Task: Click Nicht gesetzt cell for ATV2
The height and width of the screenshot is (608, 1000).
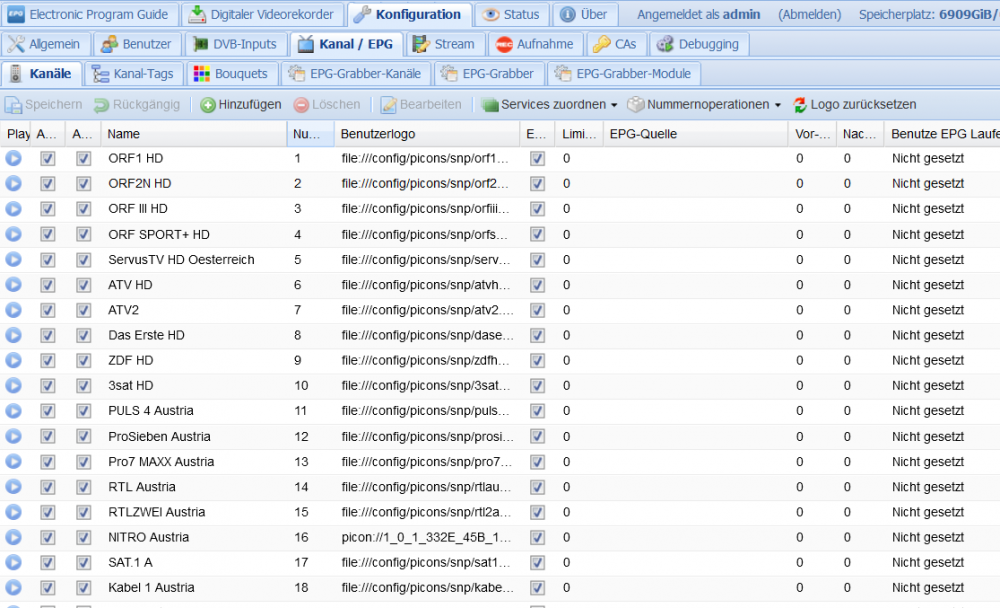Action: 927,310
